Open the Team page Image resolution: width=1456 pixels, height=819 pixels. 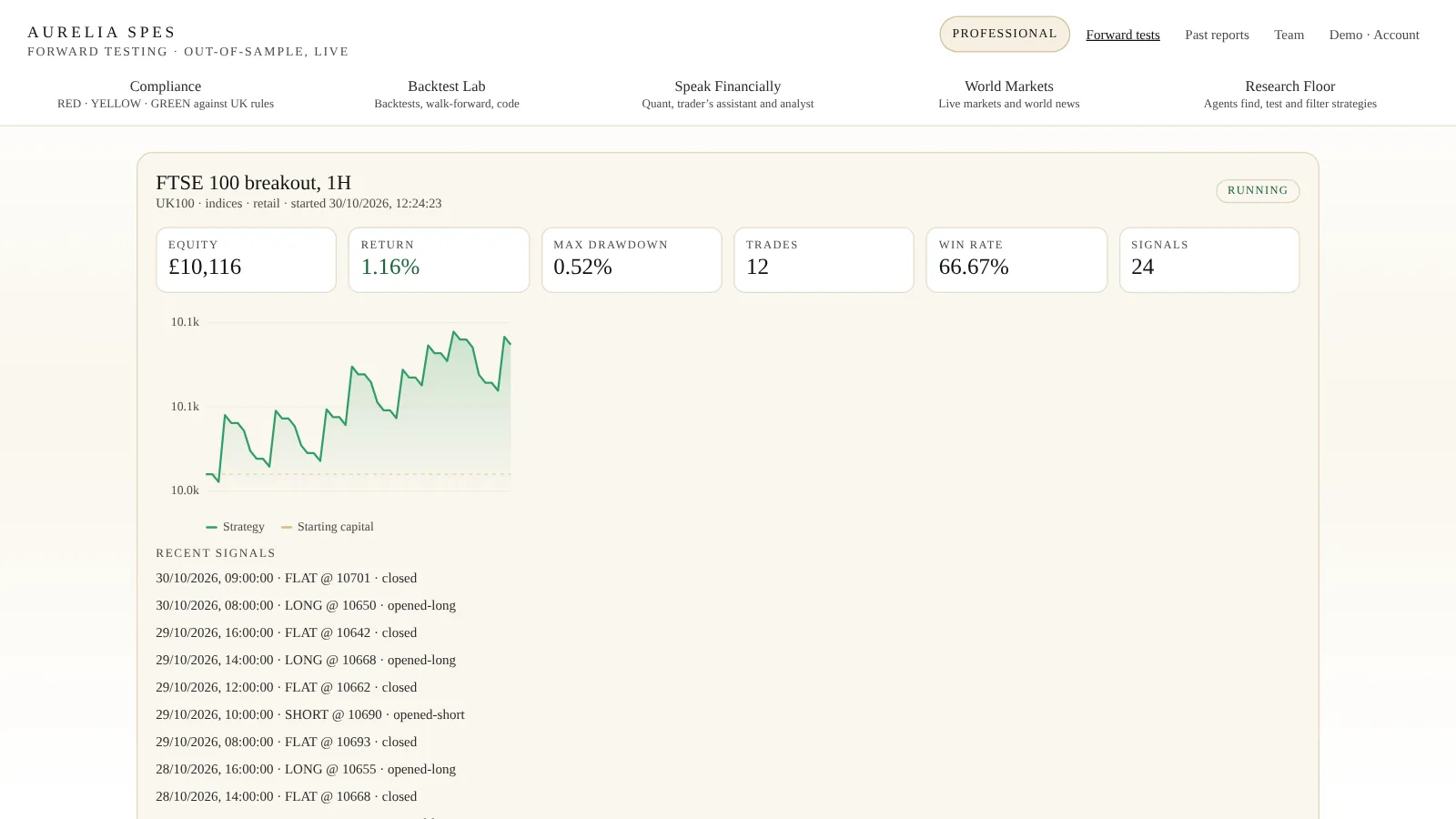1289,35
